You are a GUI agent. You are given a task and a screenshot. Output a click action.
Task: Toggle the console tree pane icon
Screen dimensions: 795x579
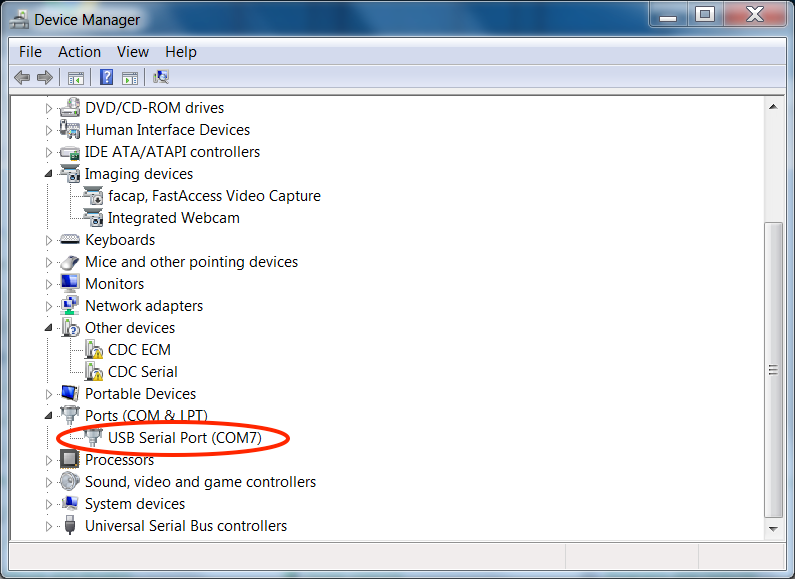pyautogui.click(x=76, y=78)
